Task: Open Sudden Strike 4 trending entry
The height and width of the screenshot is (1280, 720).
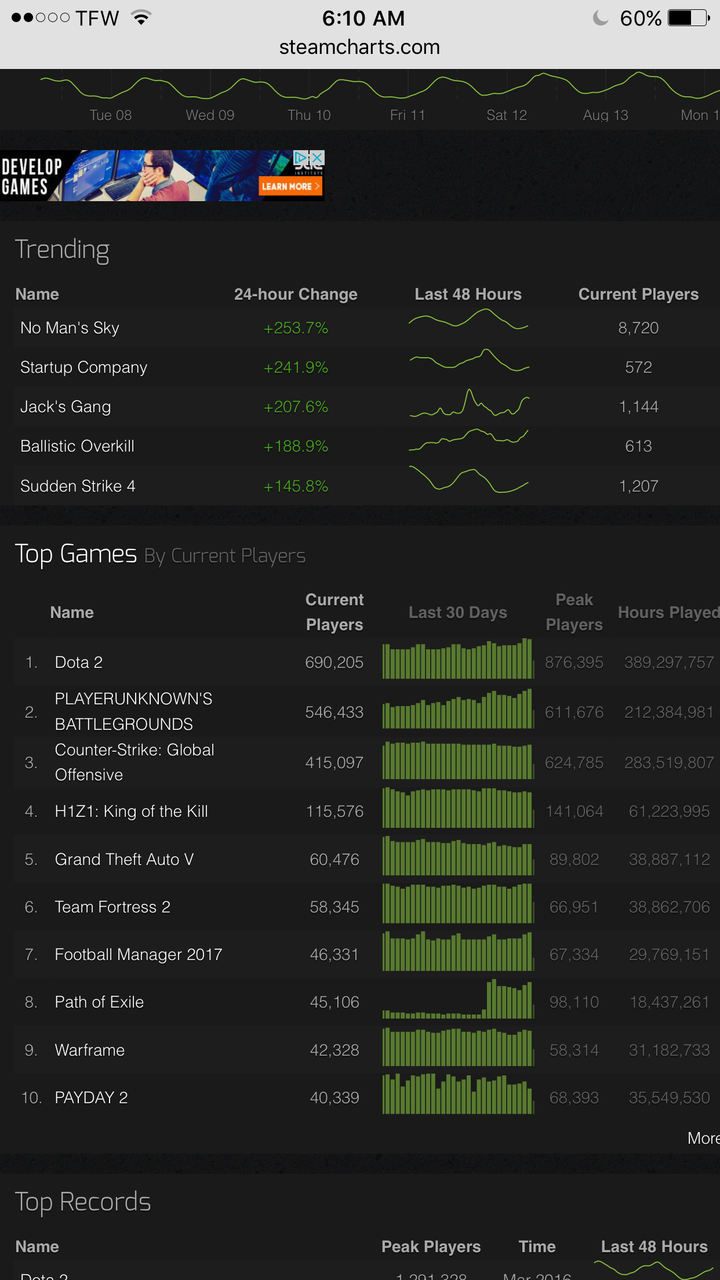Action: (x=78, y=486)
